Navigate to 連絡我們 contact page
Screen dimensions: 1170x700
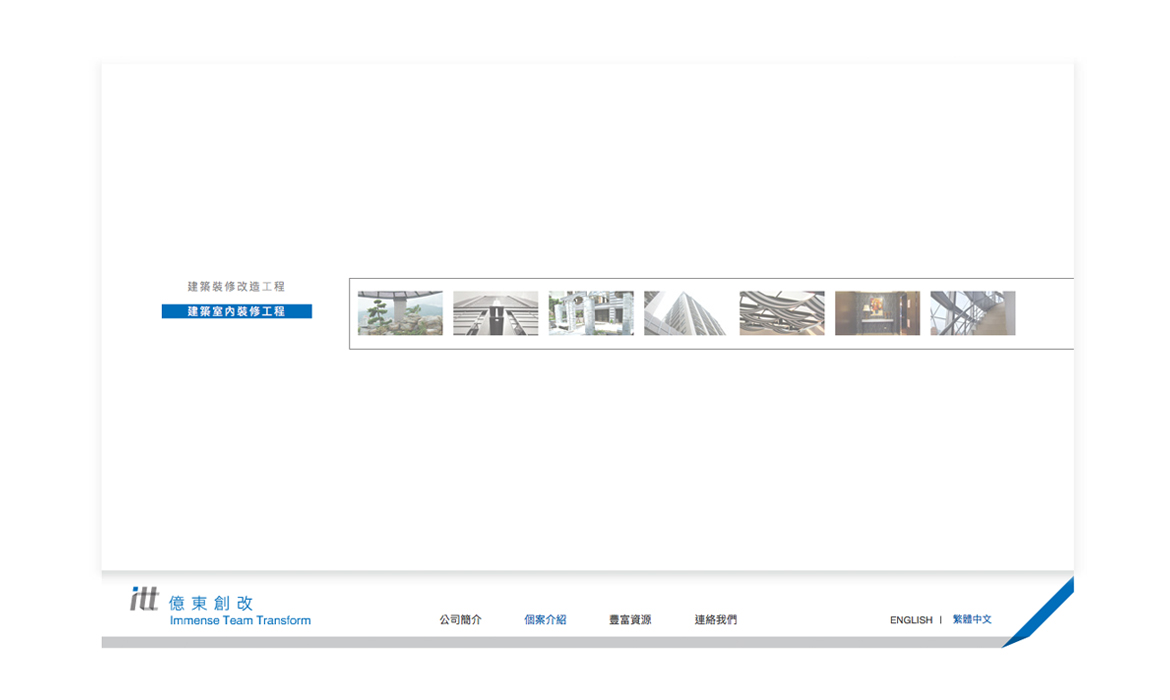pyautogui.click(x=716, y=620)
